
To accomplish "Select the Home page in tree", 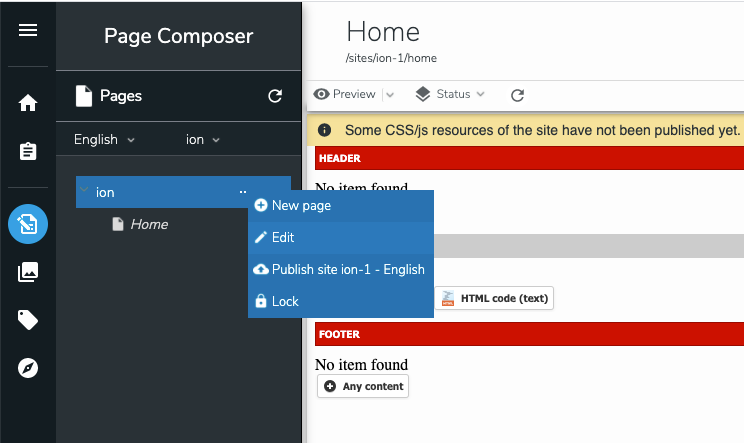I will (149, 224).
